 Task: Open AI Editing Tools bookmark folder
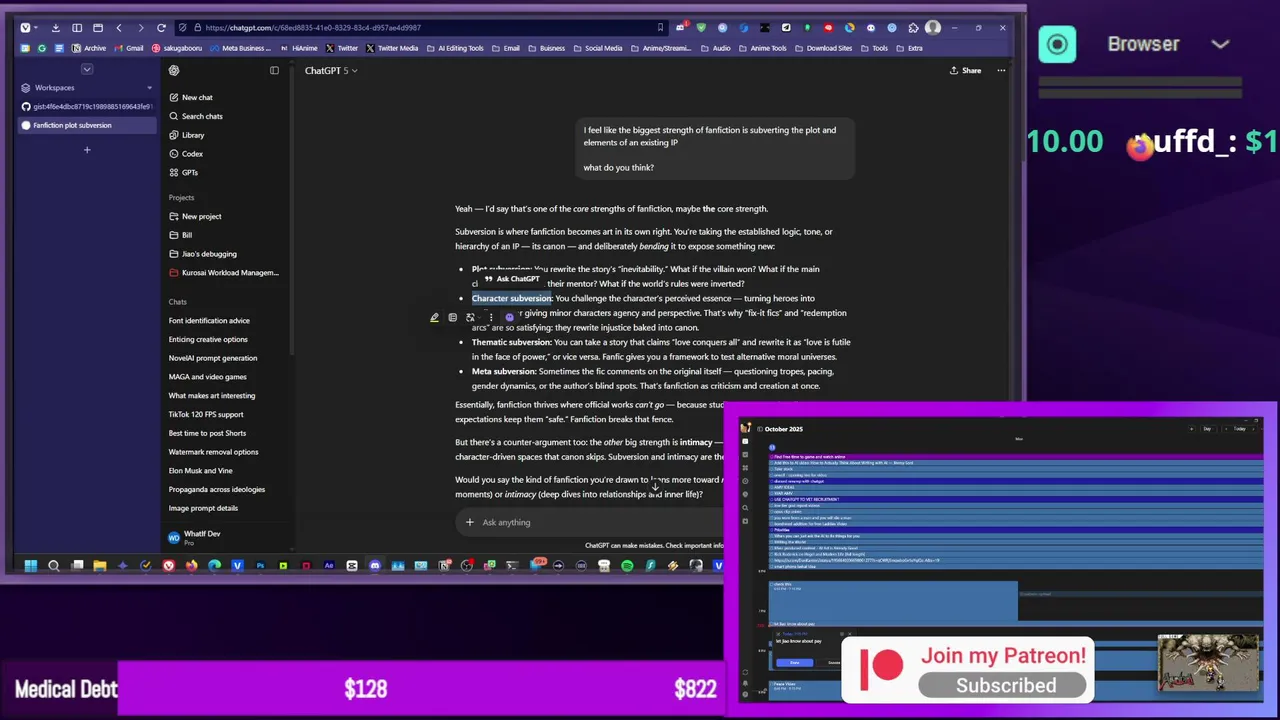coord(455,48)
